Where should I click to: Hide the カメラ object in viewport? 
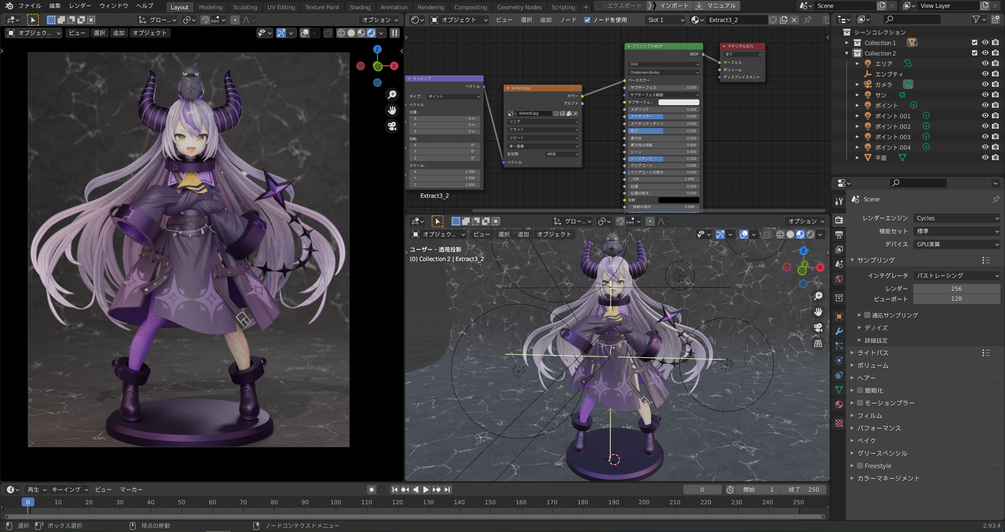point(985,85)
